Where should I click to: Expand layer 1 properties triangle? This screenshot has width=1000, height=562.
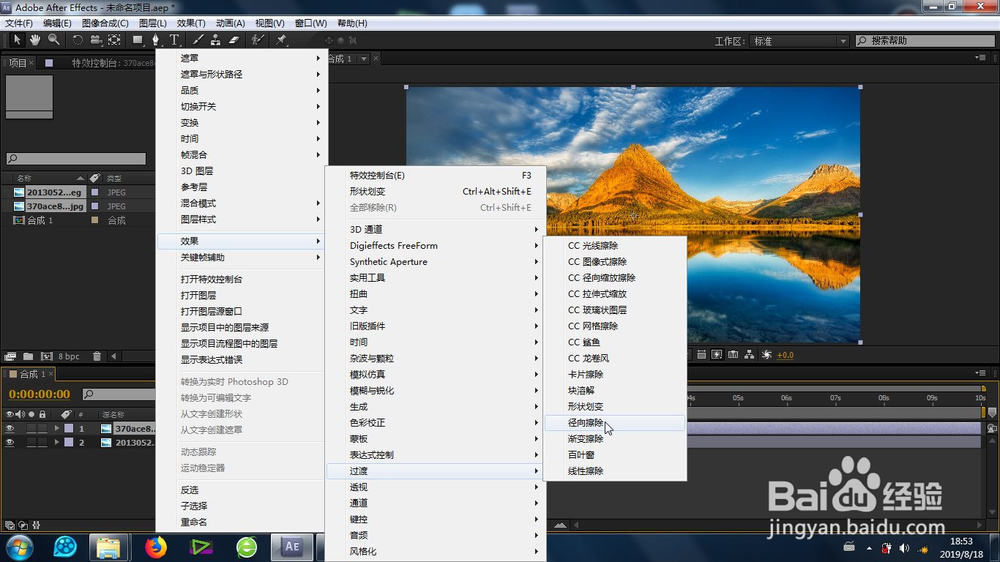click(x=57, y=429)
